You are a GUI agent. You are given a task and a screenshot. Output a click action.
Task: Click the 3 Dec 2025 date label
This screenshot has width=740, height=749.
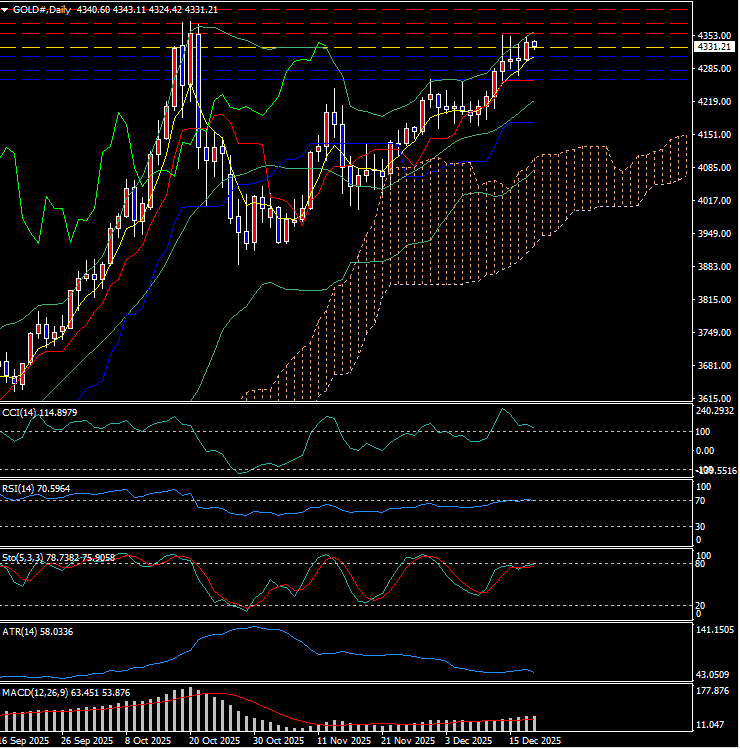468,741
